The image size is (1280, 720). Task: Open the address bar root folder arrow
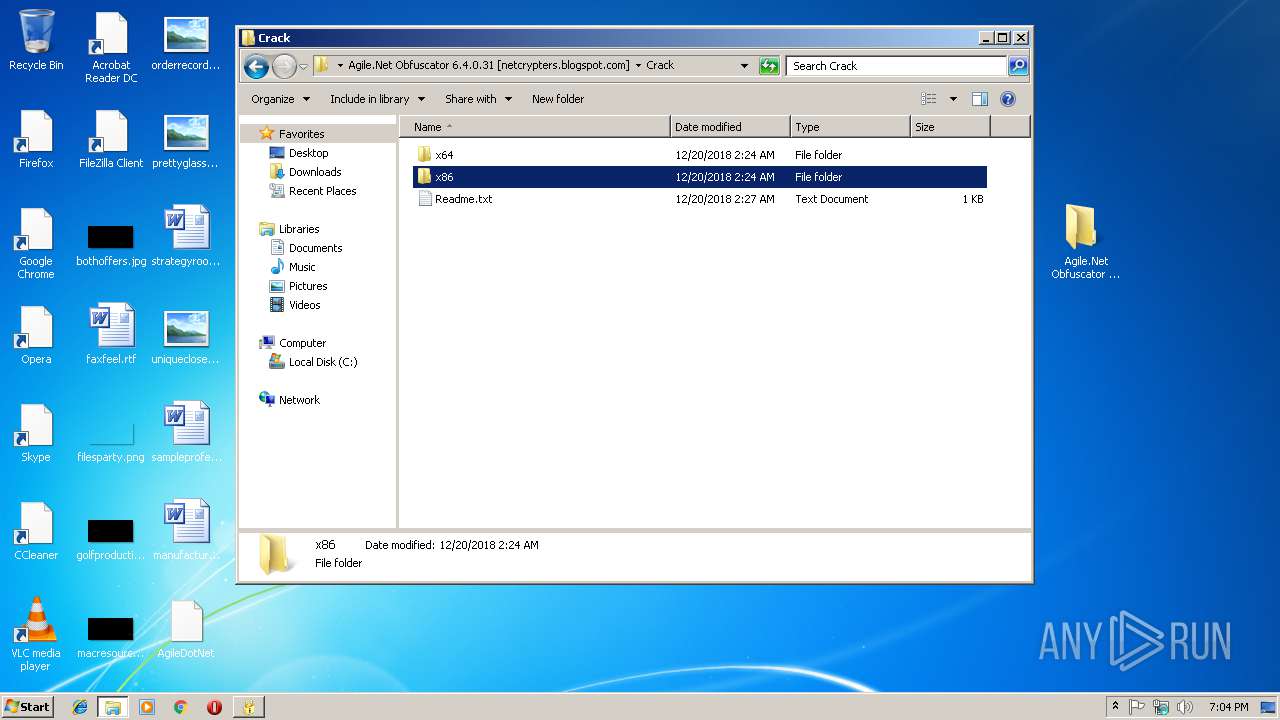tap(340, 66)
